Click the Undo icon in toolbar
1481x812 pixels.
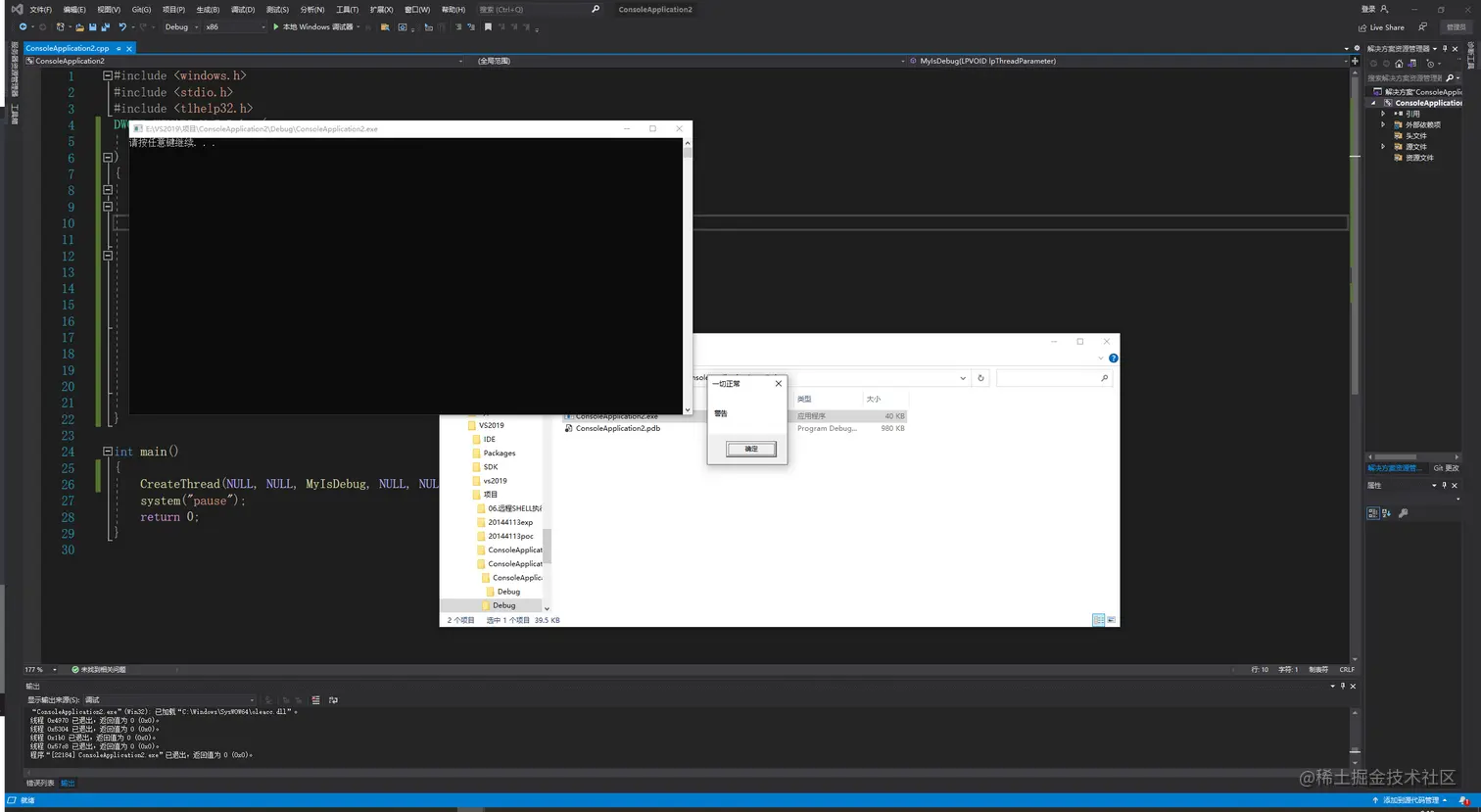(x=122, y=27)
